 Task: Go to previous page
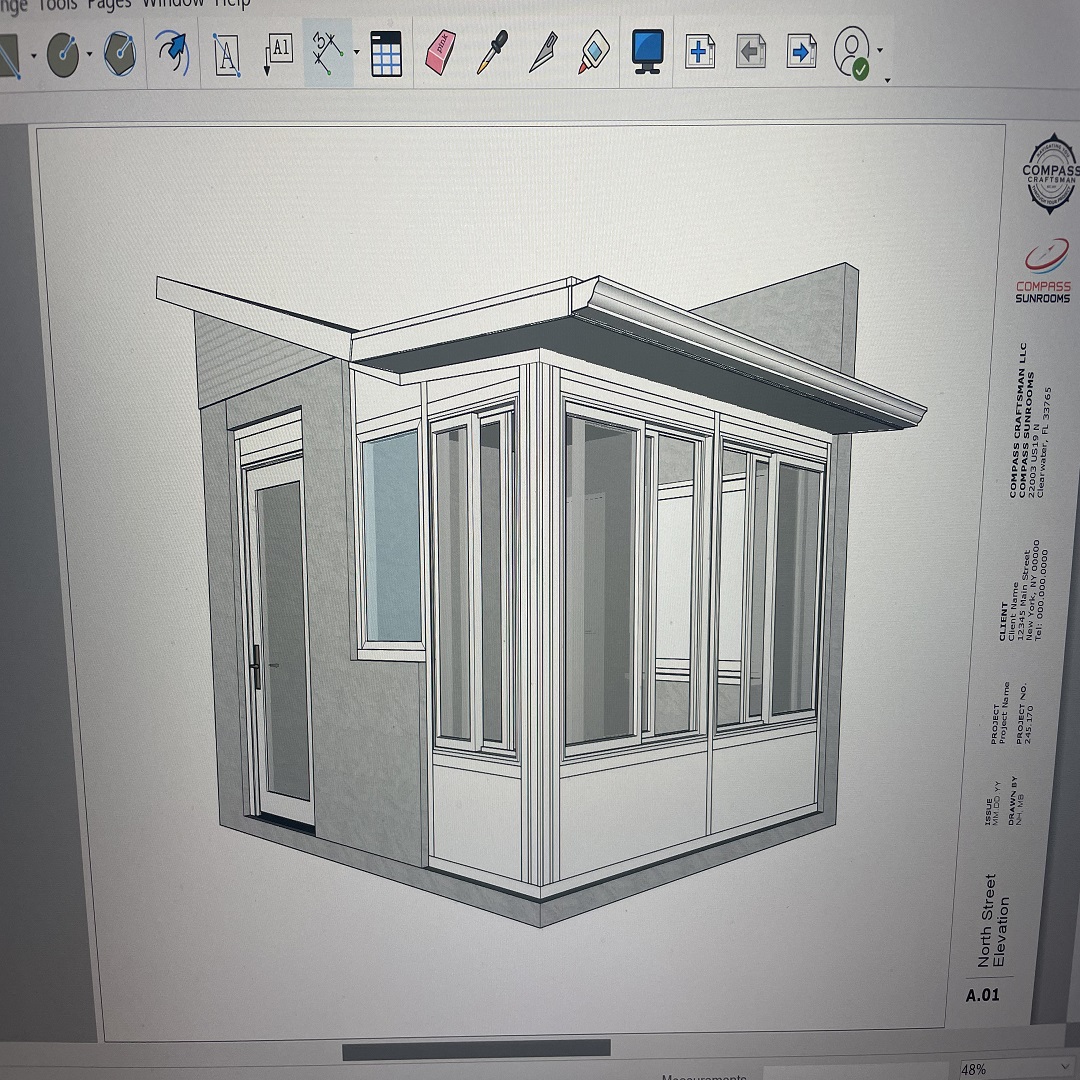[751, 51]
